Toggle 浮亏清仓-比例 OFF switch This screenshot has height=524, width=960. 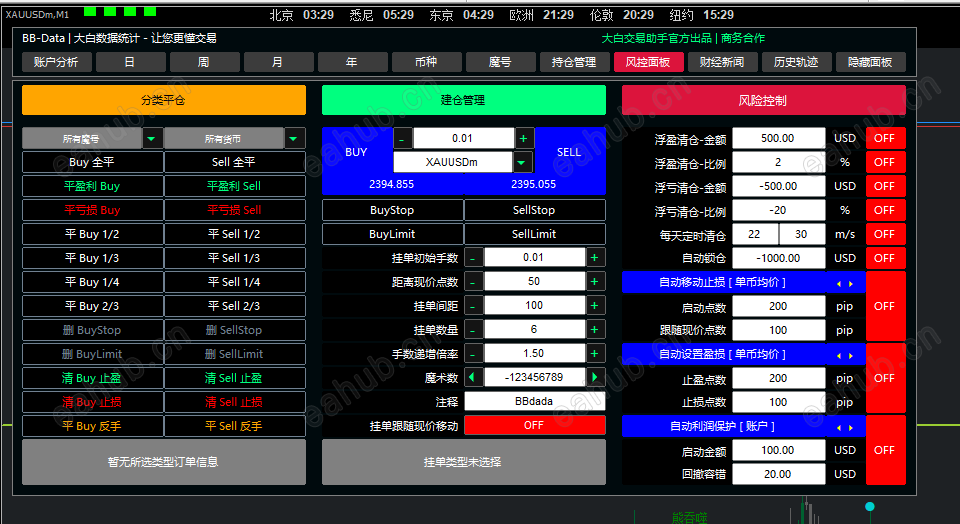[885, 210]
